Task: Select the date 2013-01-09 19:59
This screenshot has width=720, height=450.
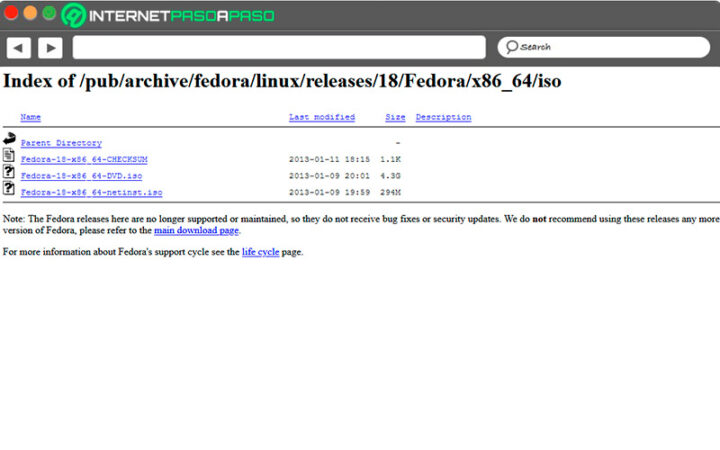Action: (x=329, y=192)
